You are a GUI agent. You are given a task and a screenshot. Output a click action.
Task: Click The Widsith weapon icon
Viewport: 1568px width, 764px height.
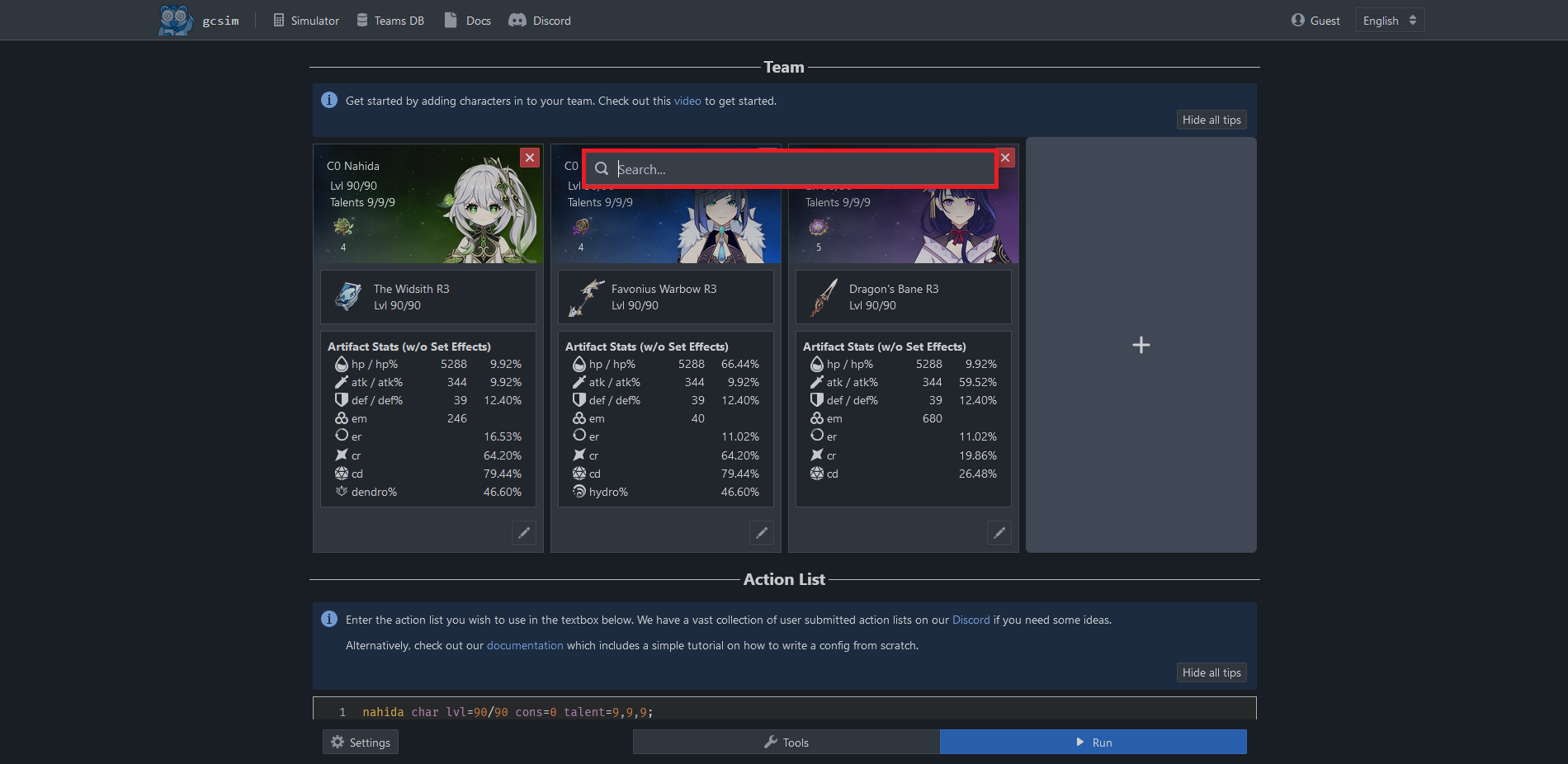coord(348,297)
